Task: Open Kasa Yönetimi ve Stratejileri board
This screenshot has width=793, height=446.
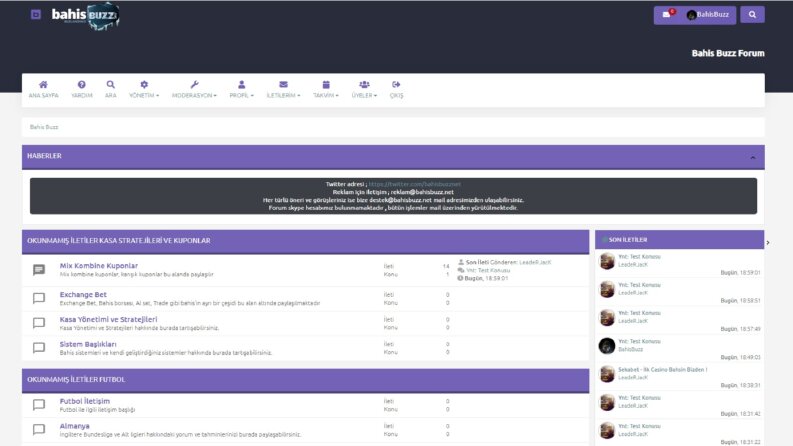Action: (108, 319)
